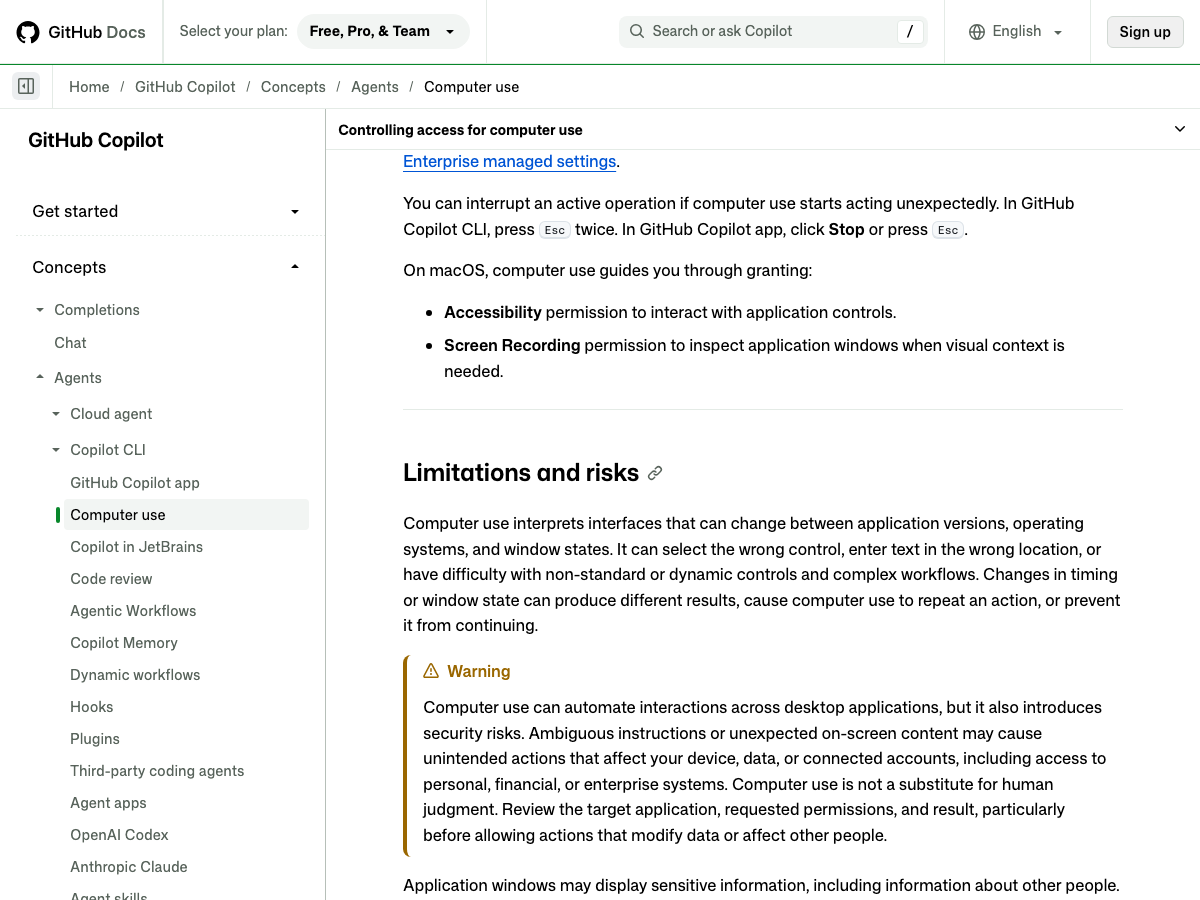Open Agent apps sidebar item
1200x900 pixels.
pos(108,803)
